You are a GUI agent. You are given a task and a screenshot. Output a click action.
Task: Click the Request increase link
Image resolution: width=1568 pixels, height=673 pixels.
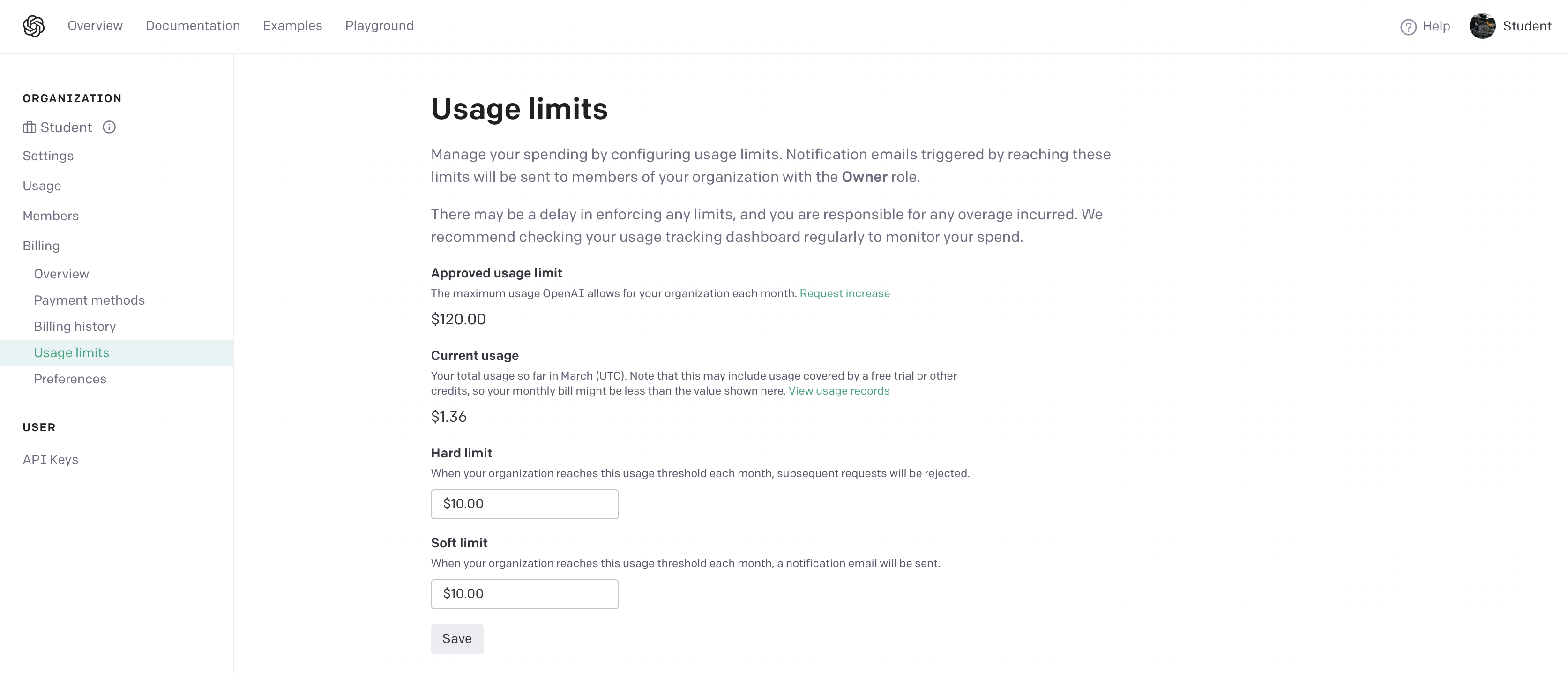(x=844, y=293)
